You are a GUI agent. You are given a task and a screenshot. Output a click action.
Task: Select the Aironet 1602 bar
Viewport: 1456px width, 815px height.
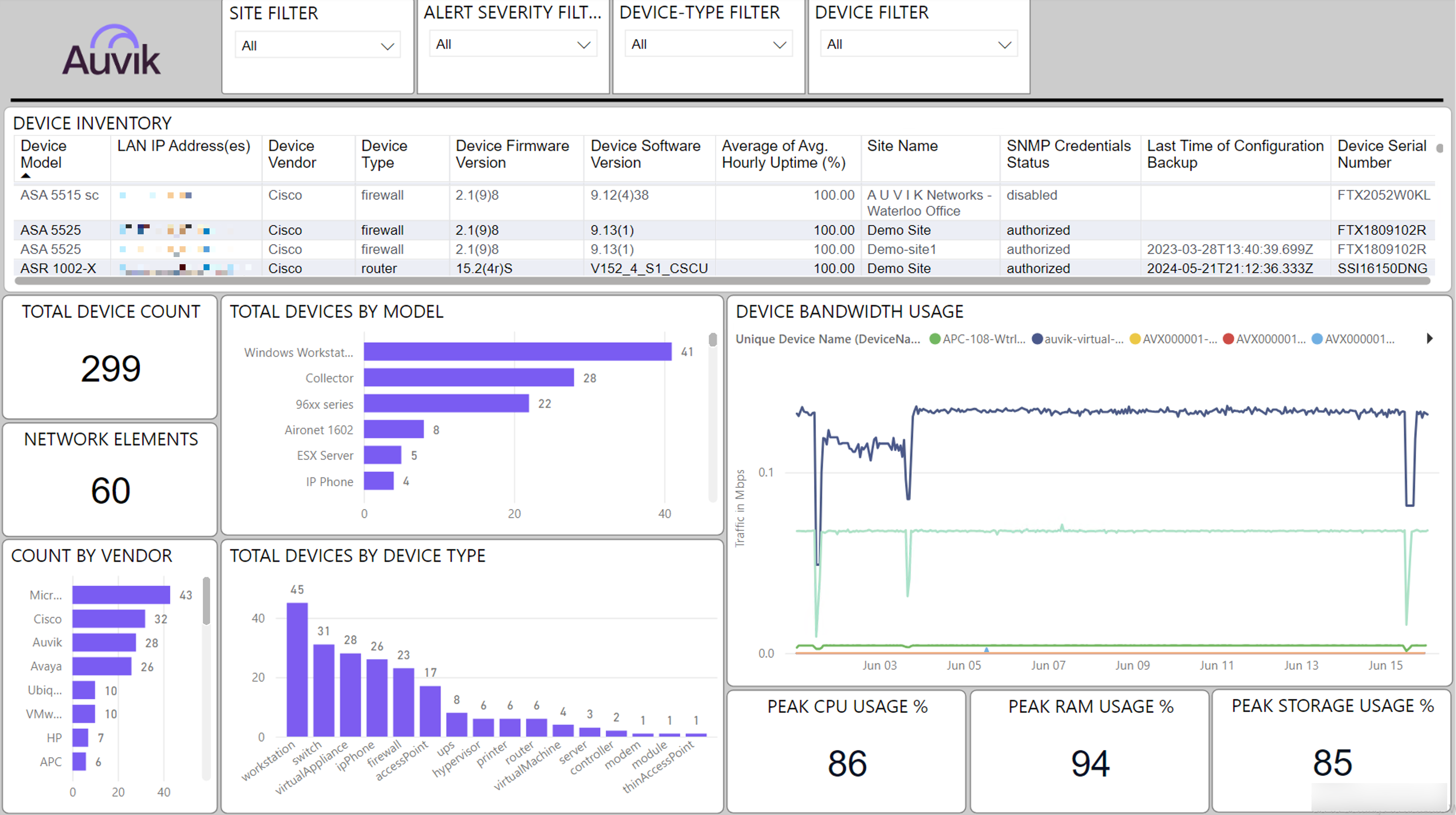pyautogui.click(x=394, y=429)
